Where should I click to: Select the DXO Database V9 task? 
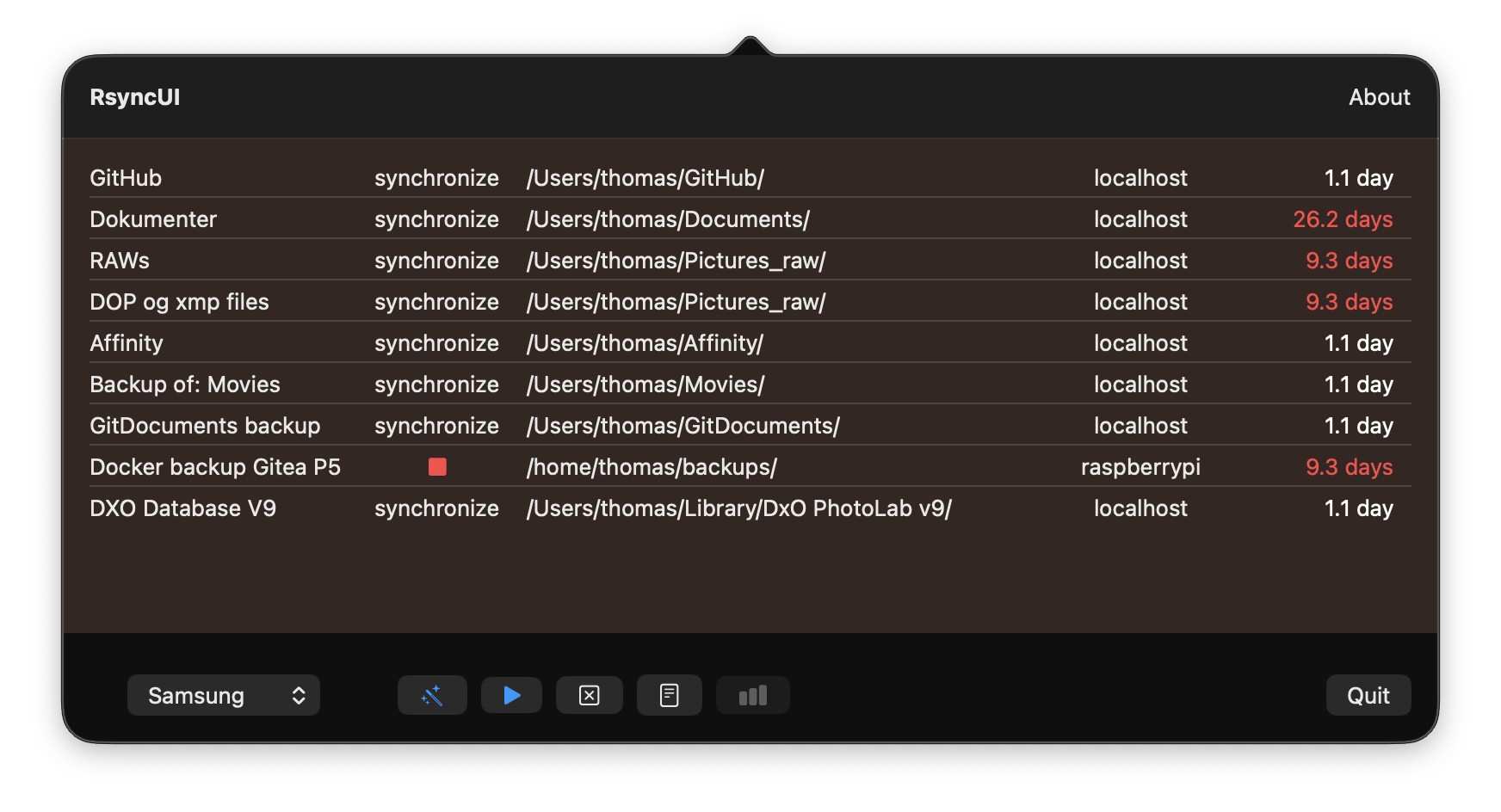(x=182, y=508)
